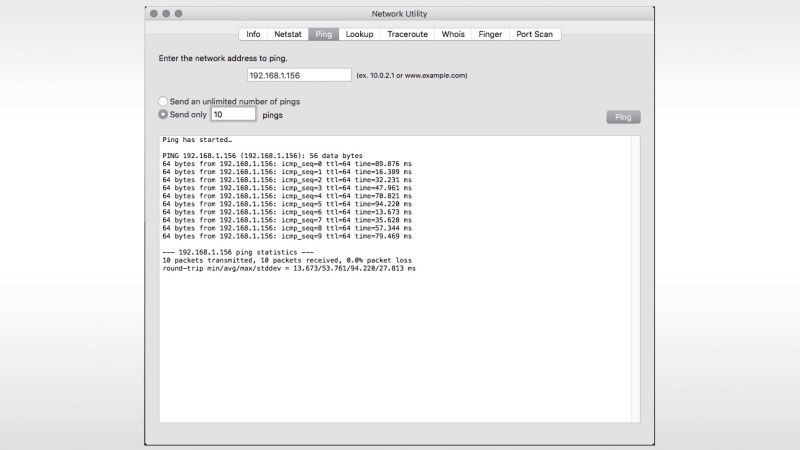
Task: Click the 'Enter the network address to ping.' label
Action: click(x=223, y=58)
